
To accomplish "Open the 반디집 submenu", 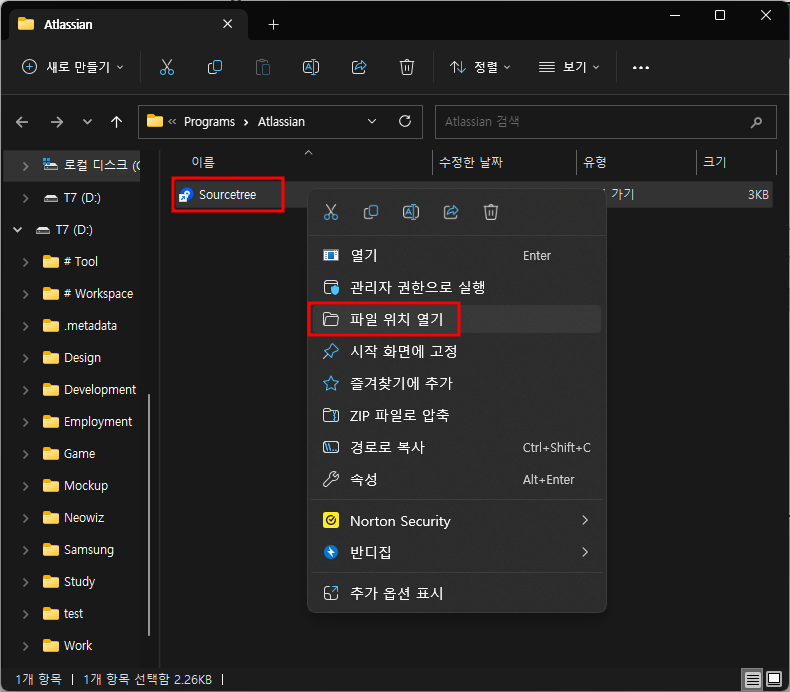I will tap(456, 552).
